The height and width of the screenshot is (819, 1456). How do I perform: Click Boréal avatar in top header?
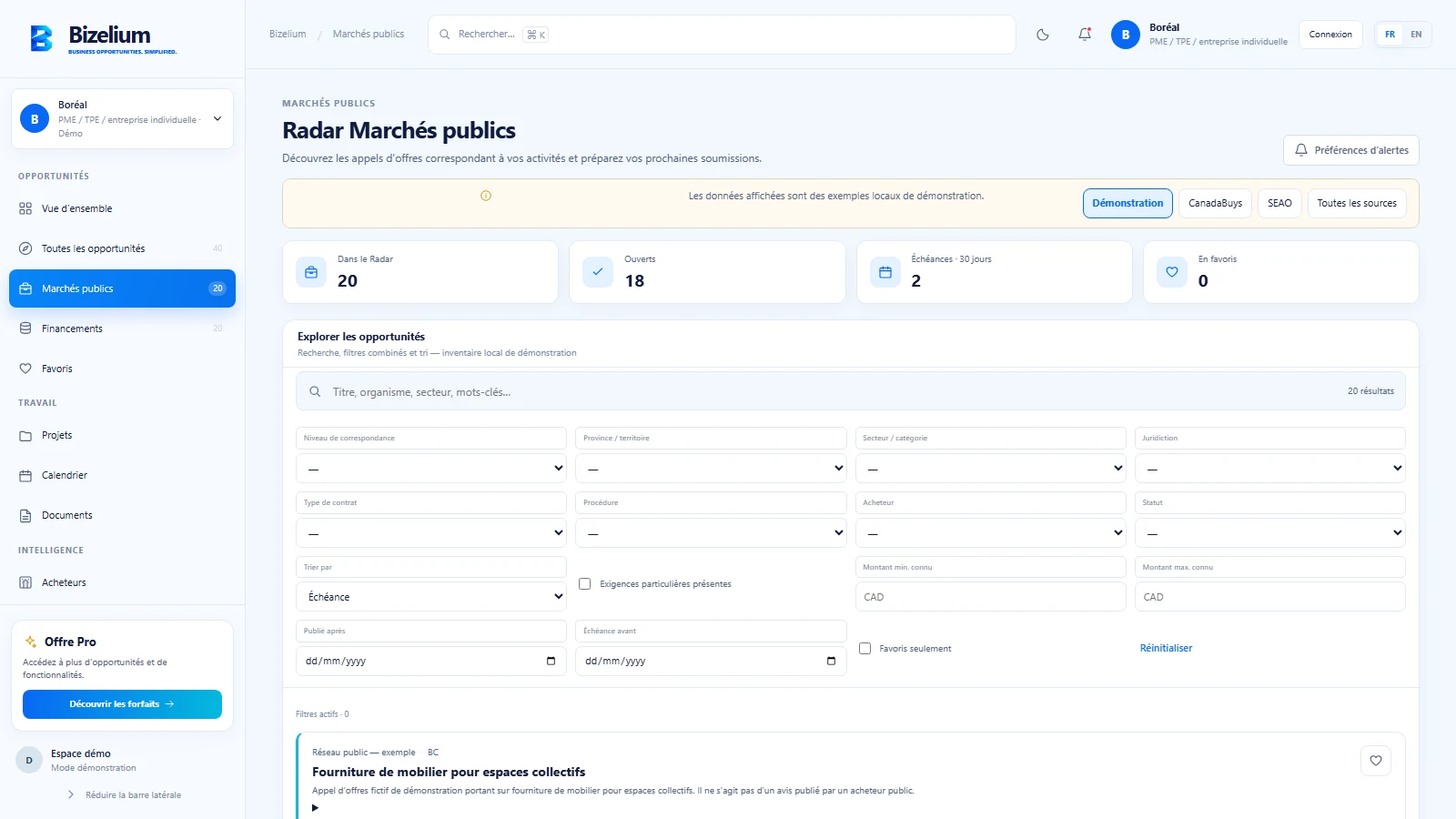[x=1126, y=35]
